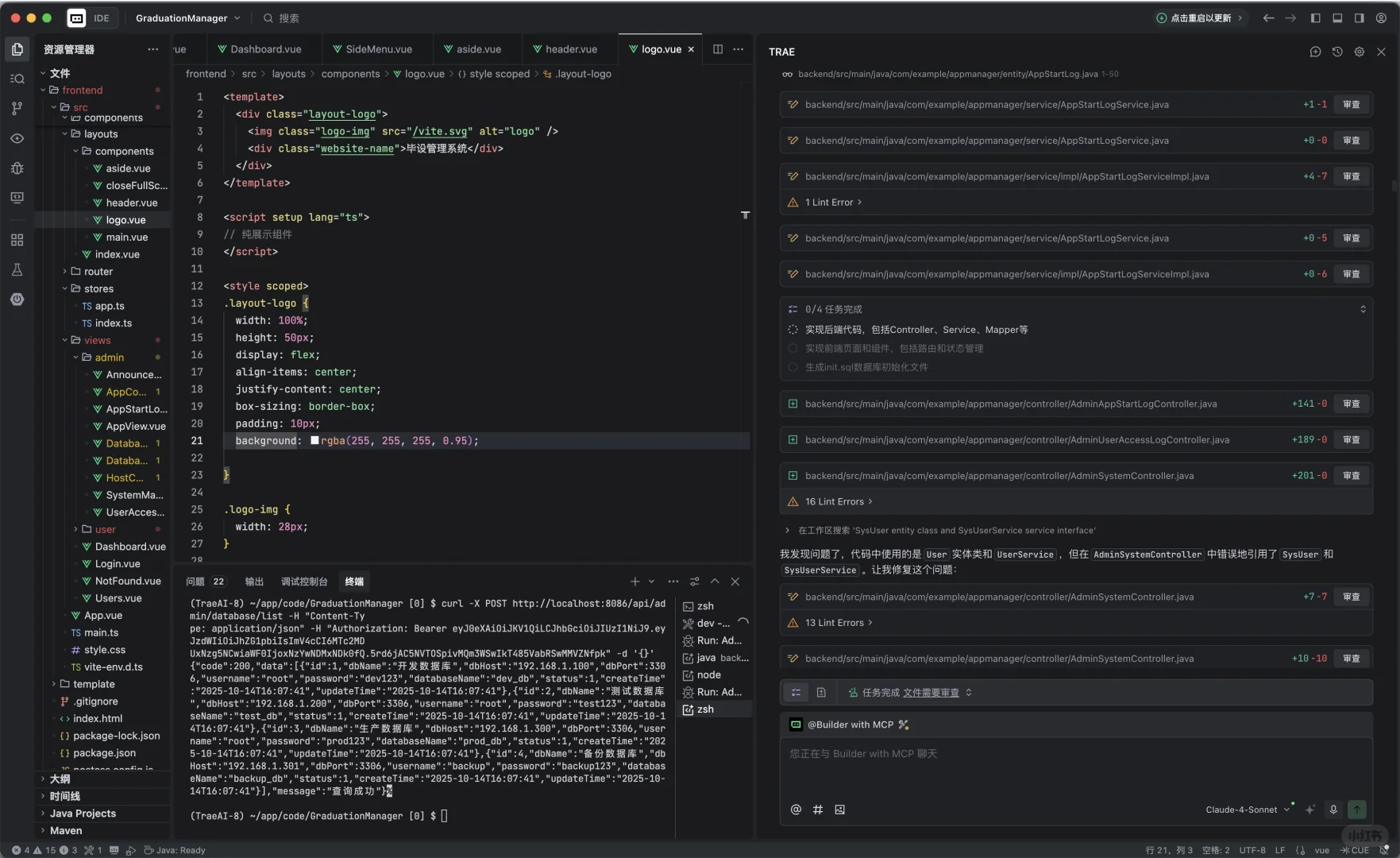Open the Source Control branch icon

[17, 109]
